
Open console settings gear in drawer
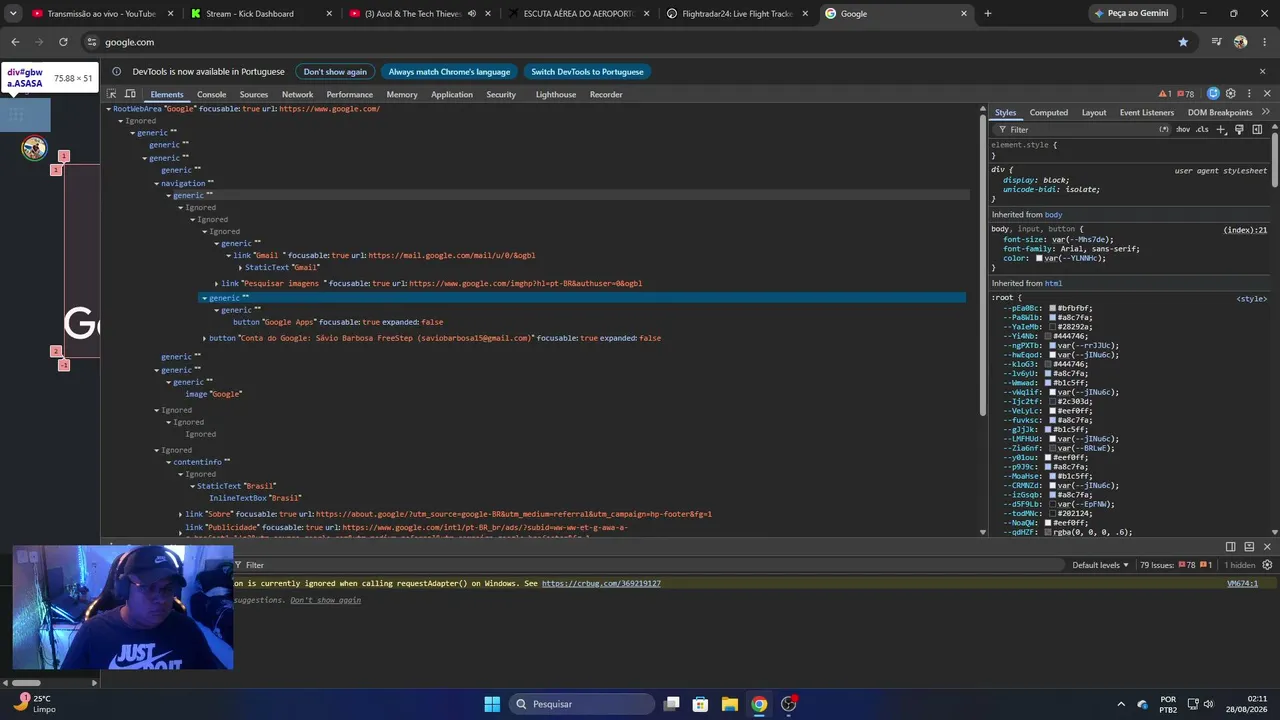1267,565
